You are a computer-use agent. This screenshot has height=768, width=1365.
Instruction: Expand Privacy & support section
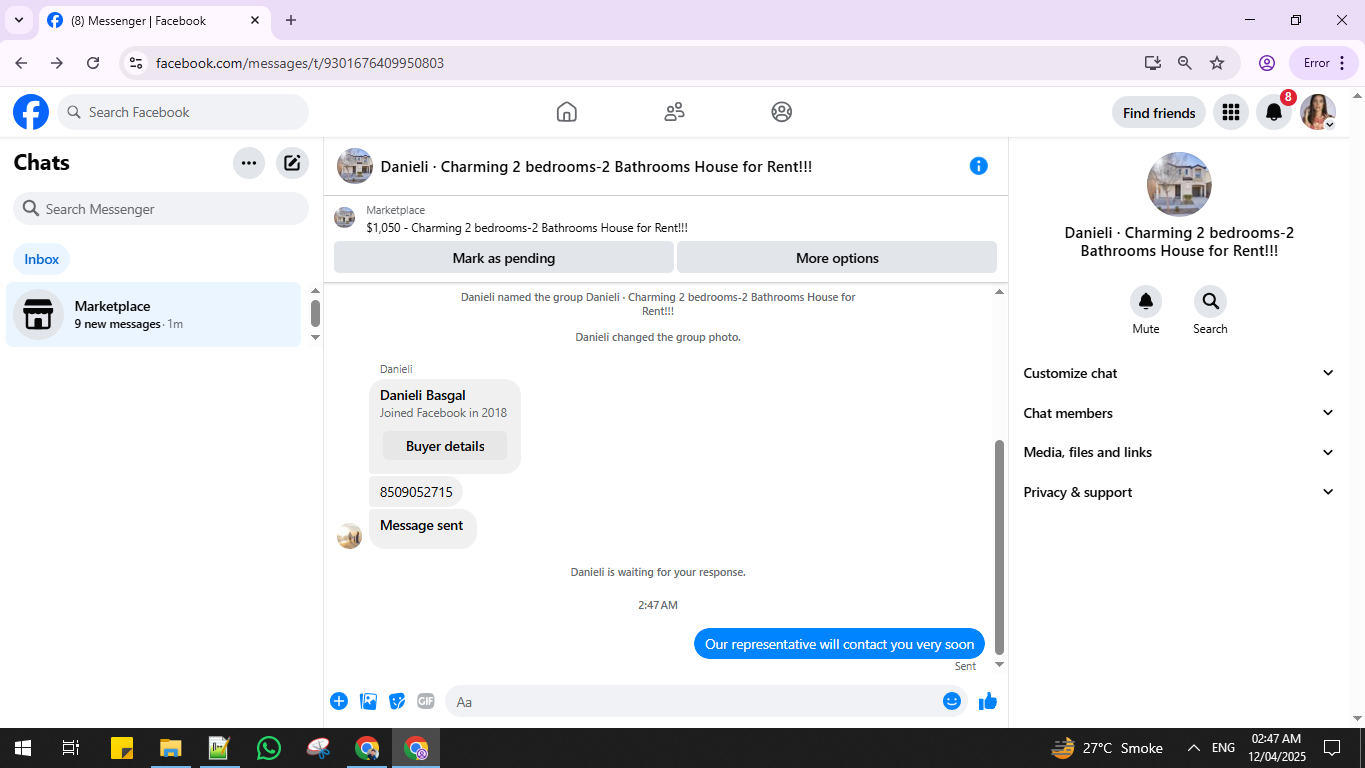point(1179,492)
